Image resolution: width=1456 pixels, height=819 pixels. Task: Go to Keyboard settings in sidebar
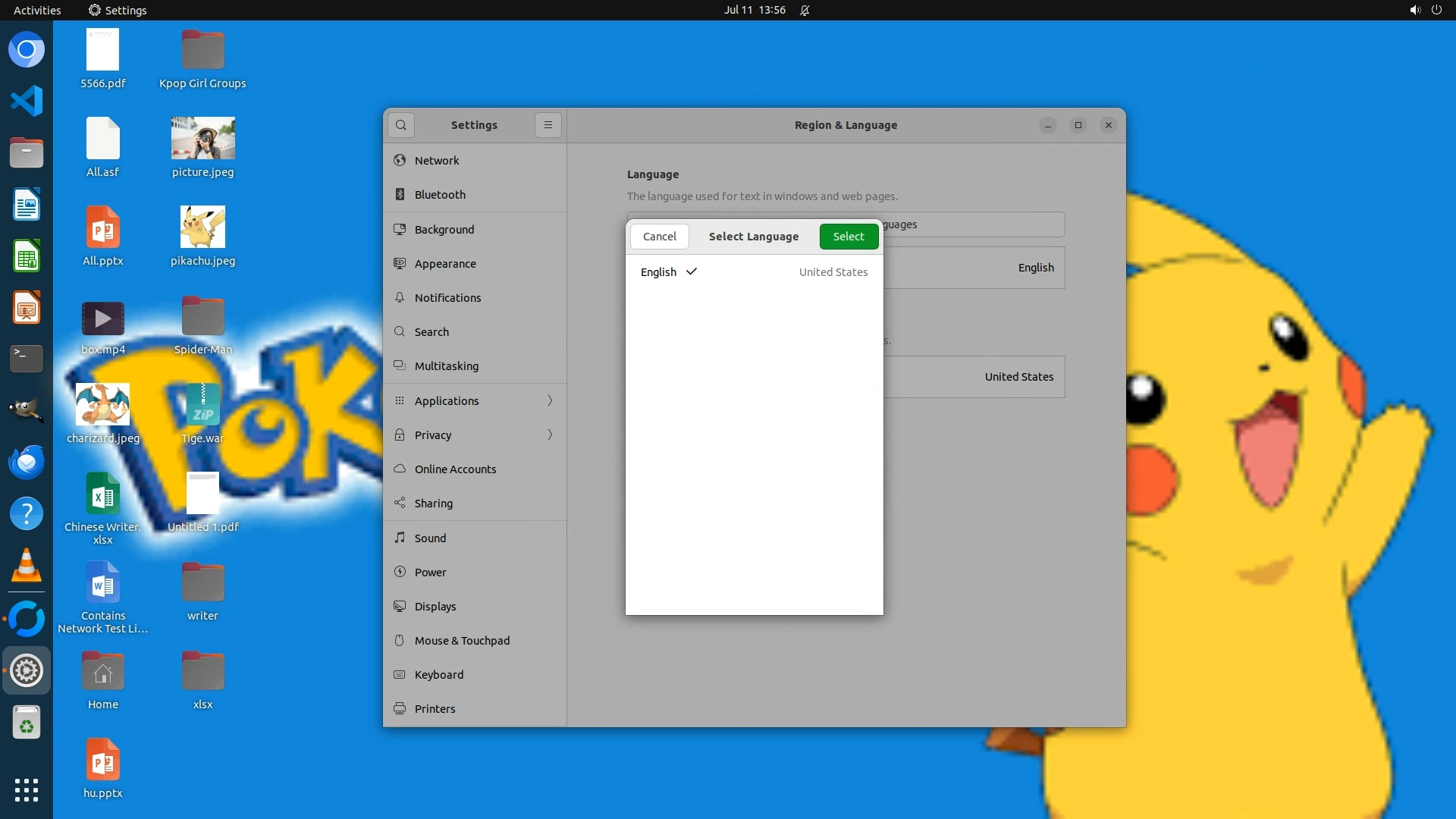point(438,674)
